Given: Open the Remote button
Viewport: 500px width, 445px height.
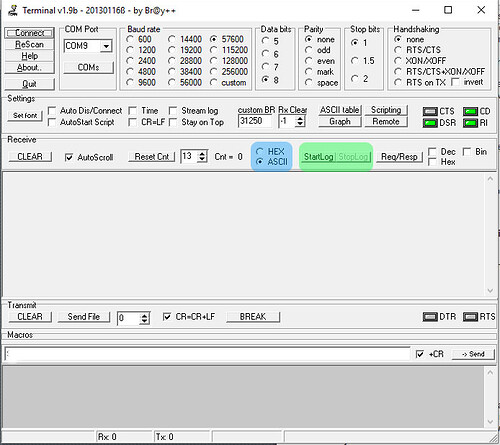Looking at the screenshot, I should (x=386, y=122).
